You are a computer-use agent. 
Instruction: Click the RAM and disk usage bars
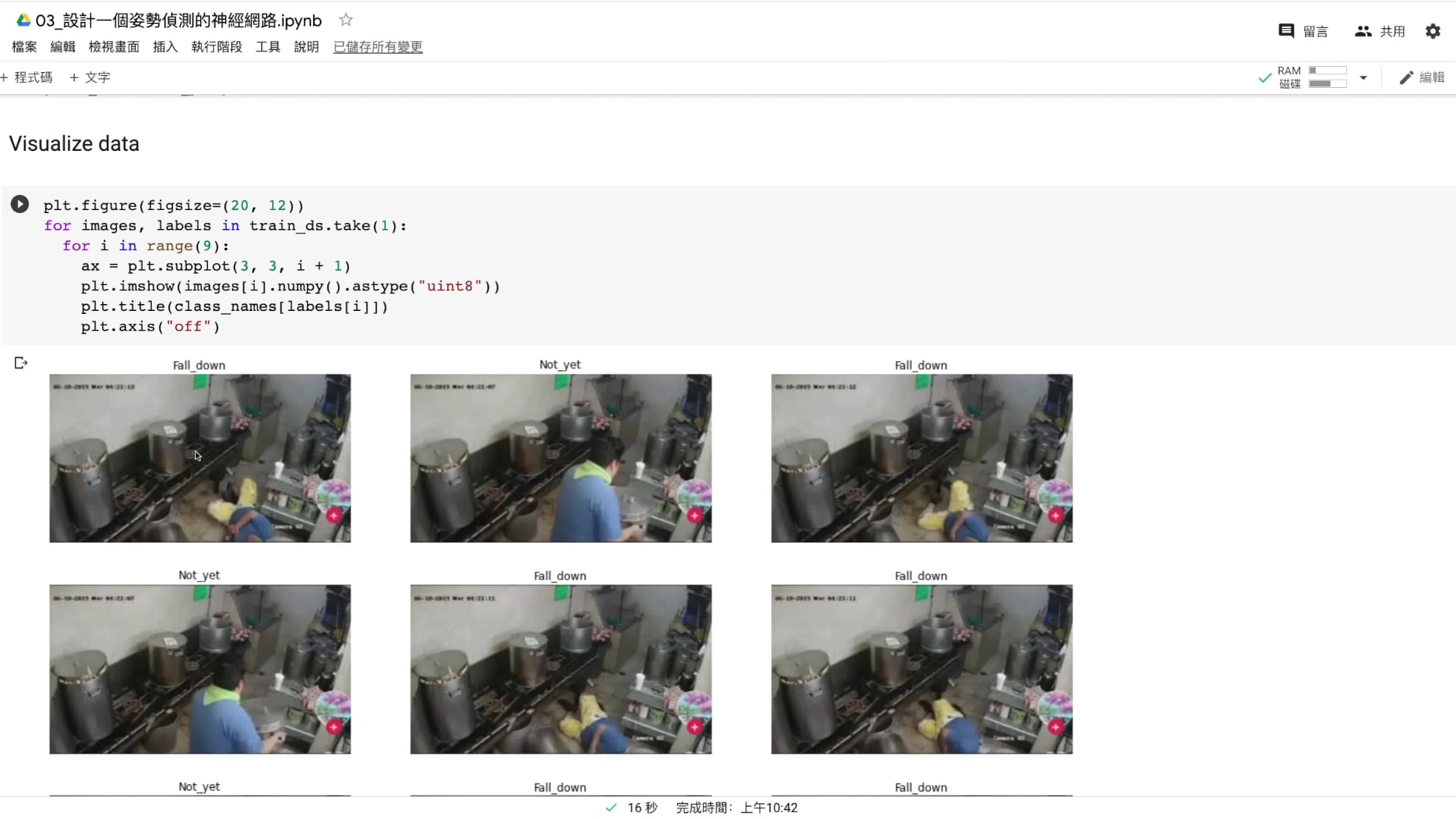1327,77
